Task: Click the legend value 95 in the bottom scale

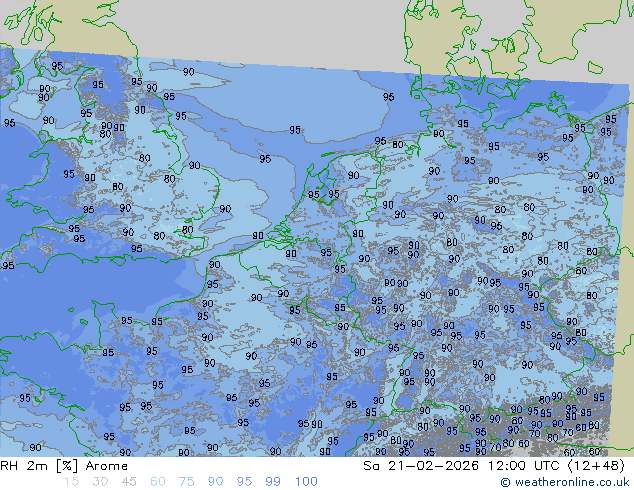Action: point(244,482)
